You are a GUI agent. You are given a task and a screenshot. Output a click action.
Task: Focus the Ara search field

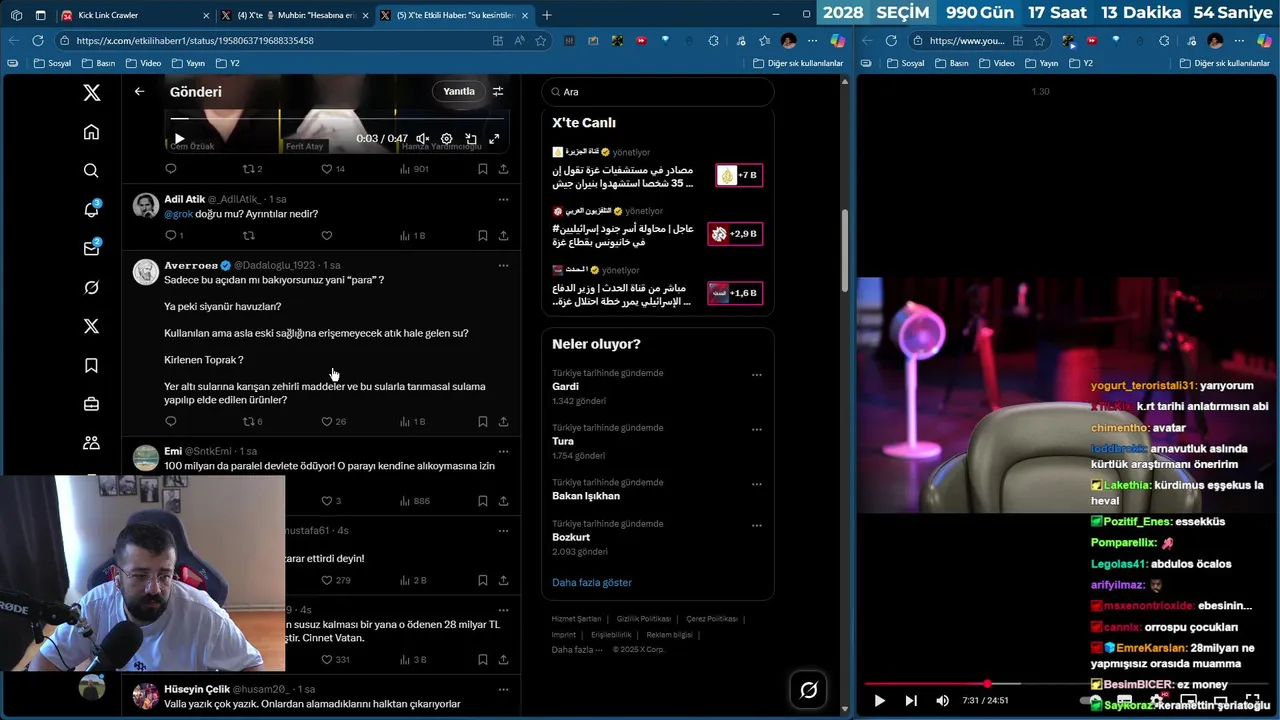coord(658,91)
